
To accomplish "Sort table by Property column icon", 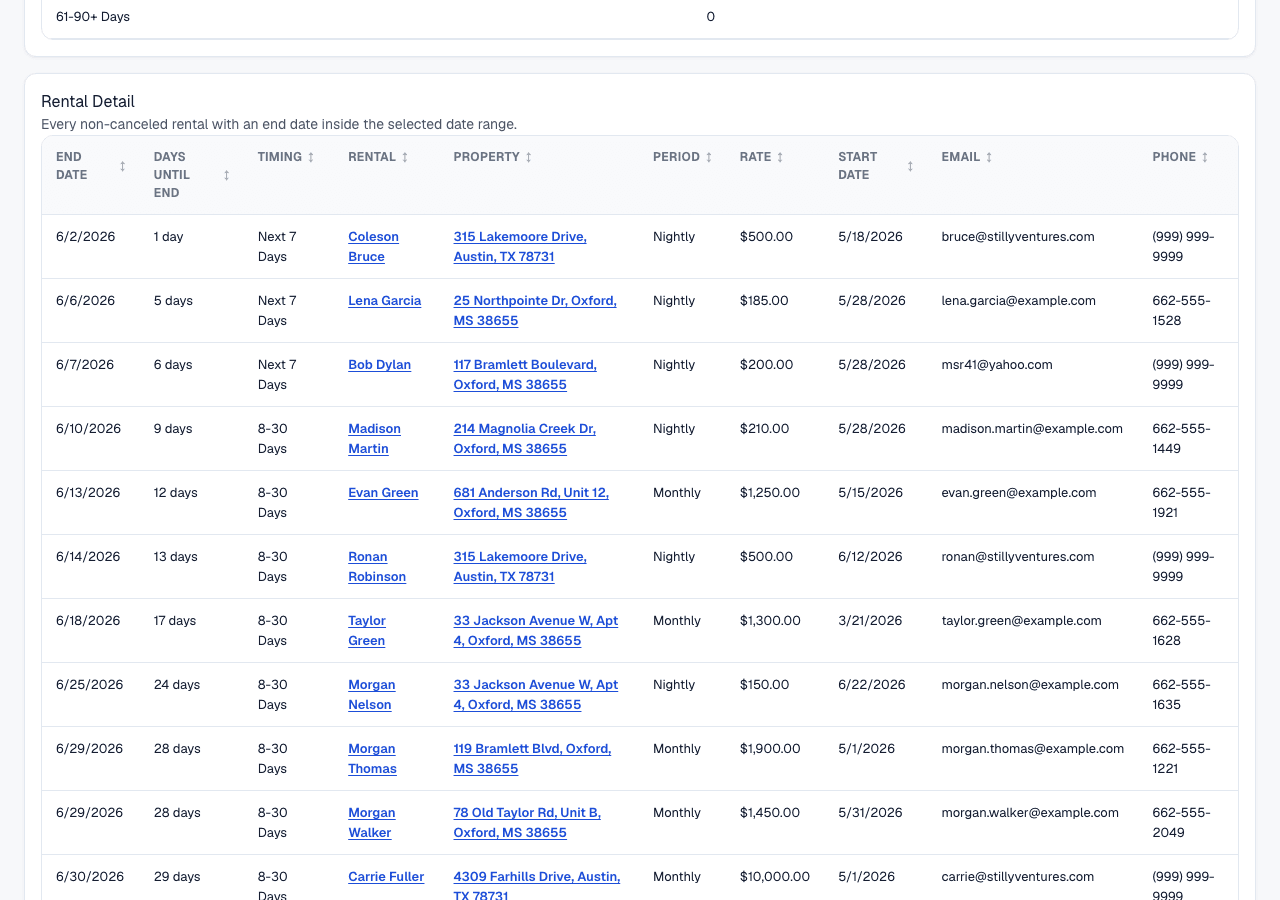I will click(529, 157).
